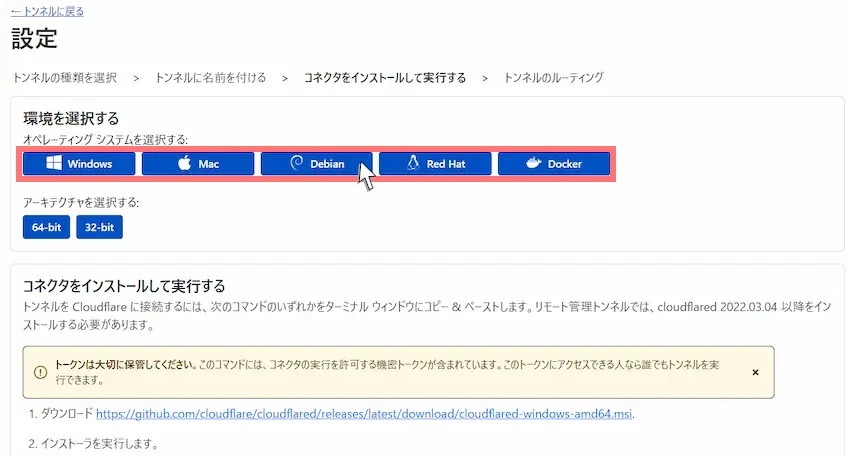The width and height of the screenshot is (850, 456).
Task: Click the Windows logo icon
Action: pyautogui.click(x=54, y=163)
